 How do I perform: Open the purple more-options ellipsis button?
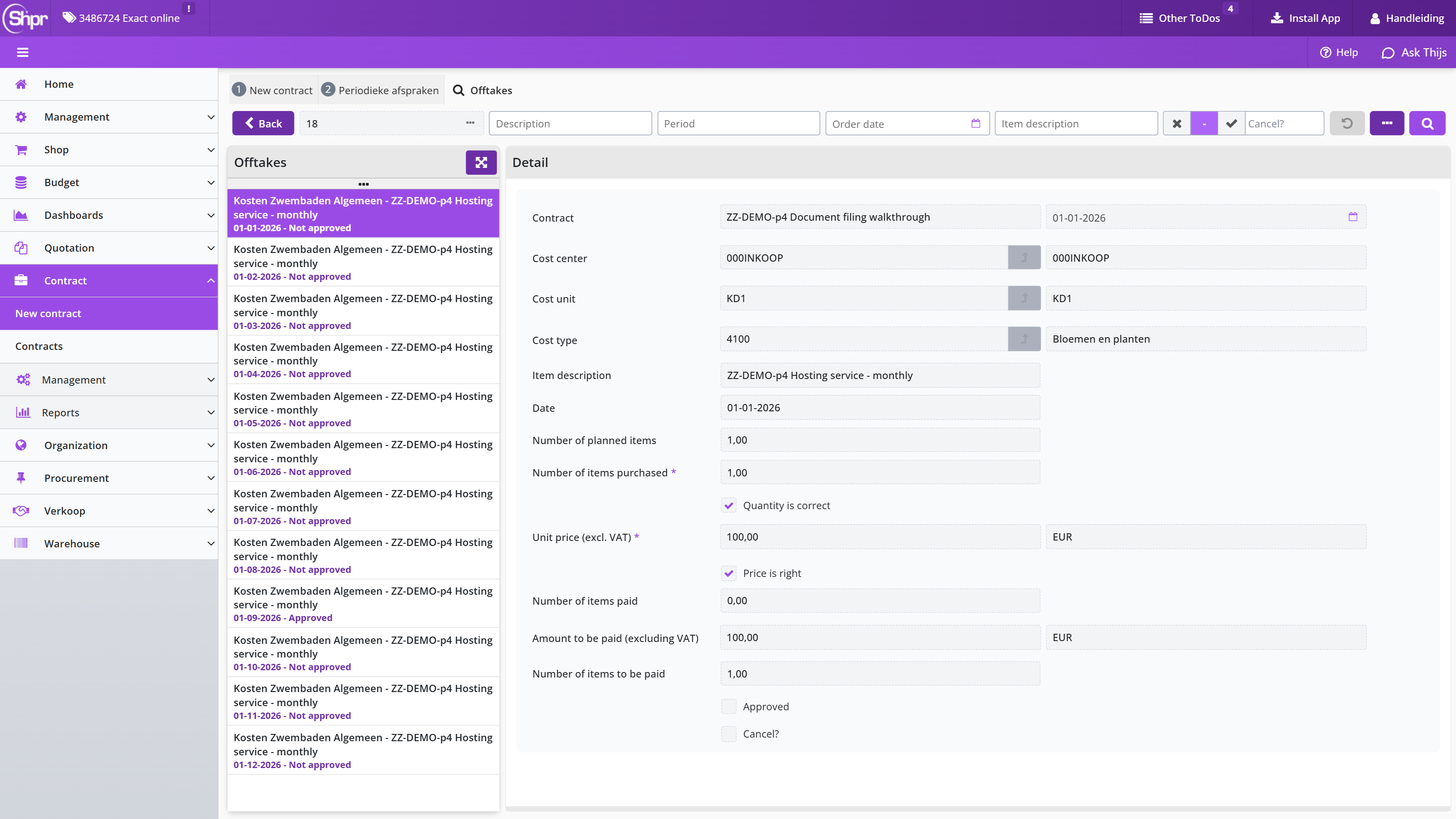click(x=1386, y=123)
